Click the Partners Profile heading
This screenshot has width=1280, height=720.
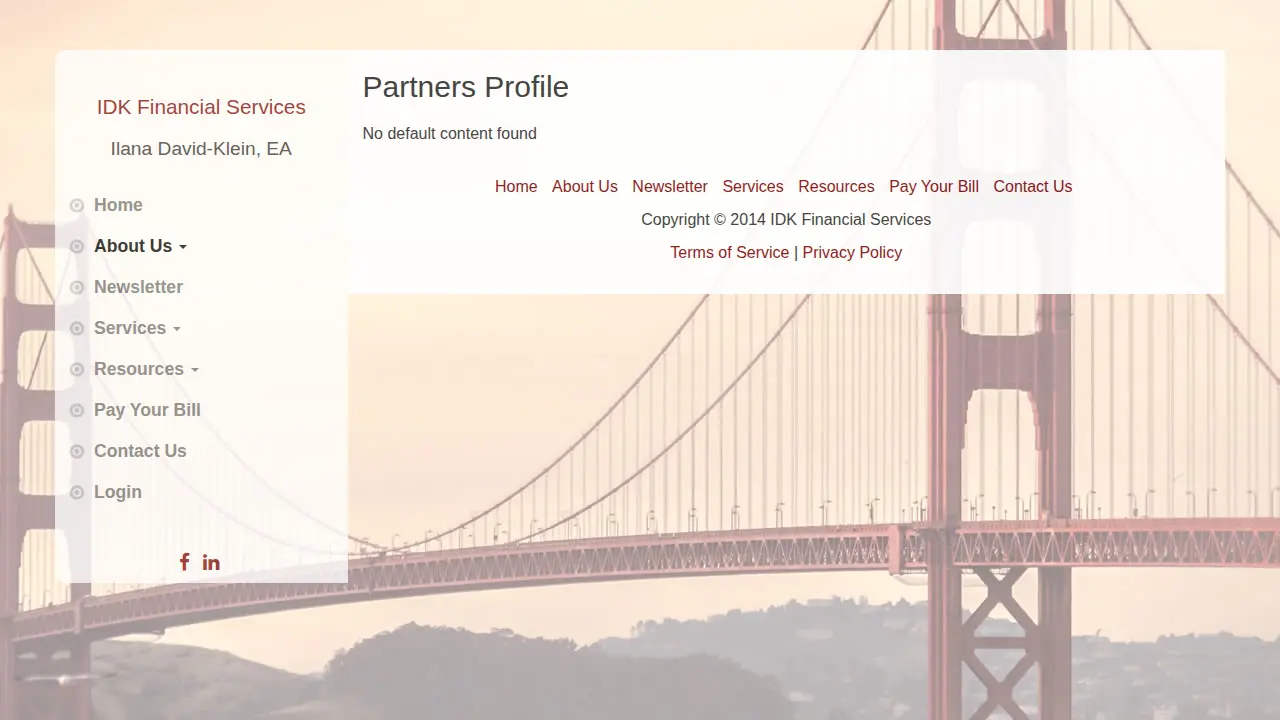[x=466, y=87]
